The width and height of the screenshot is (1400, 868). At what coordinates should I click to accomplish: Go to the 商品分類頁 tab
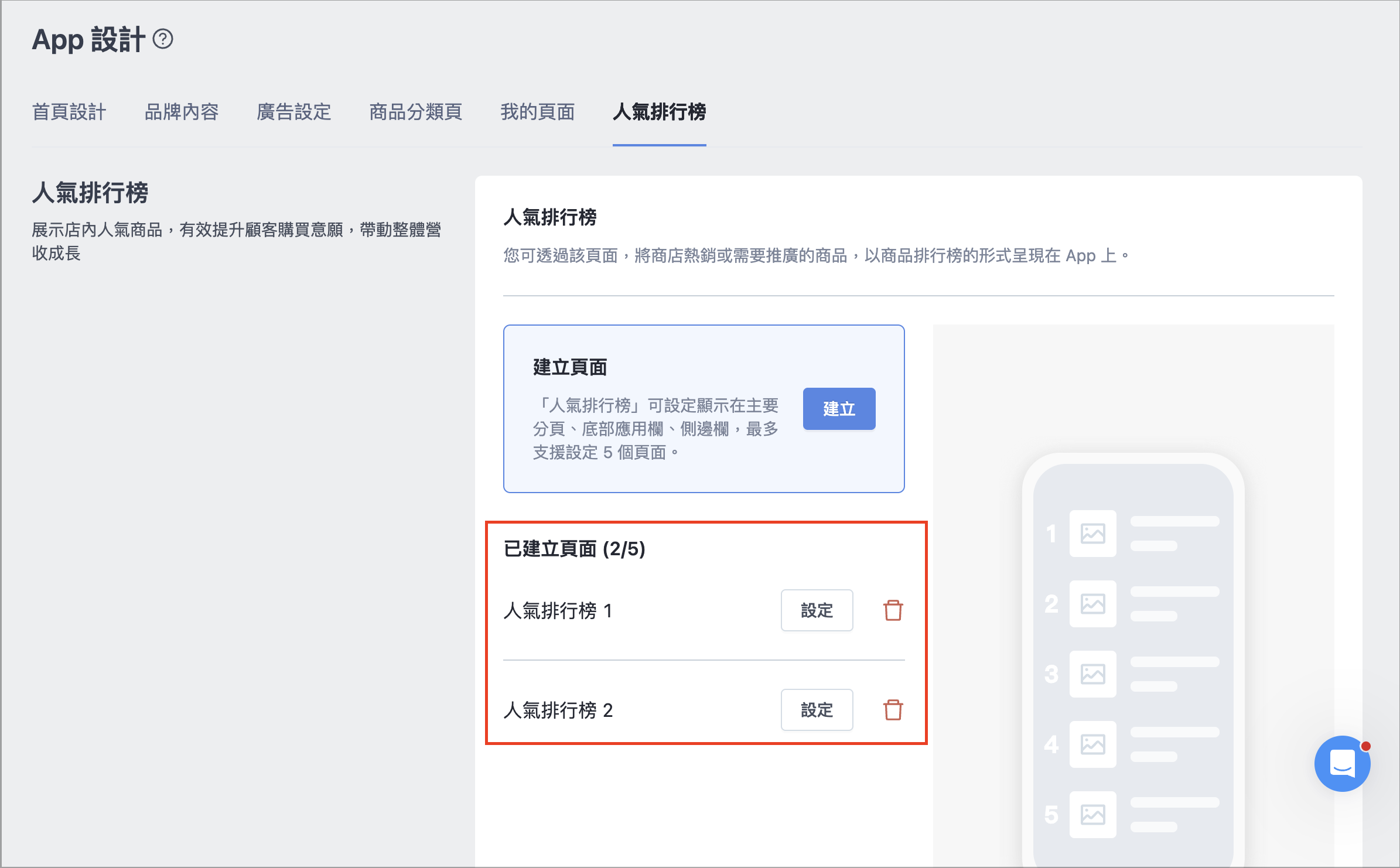point(416,112)
